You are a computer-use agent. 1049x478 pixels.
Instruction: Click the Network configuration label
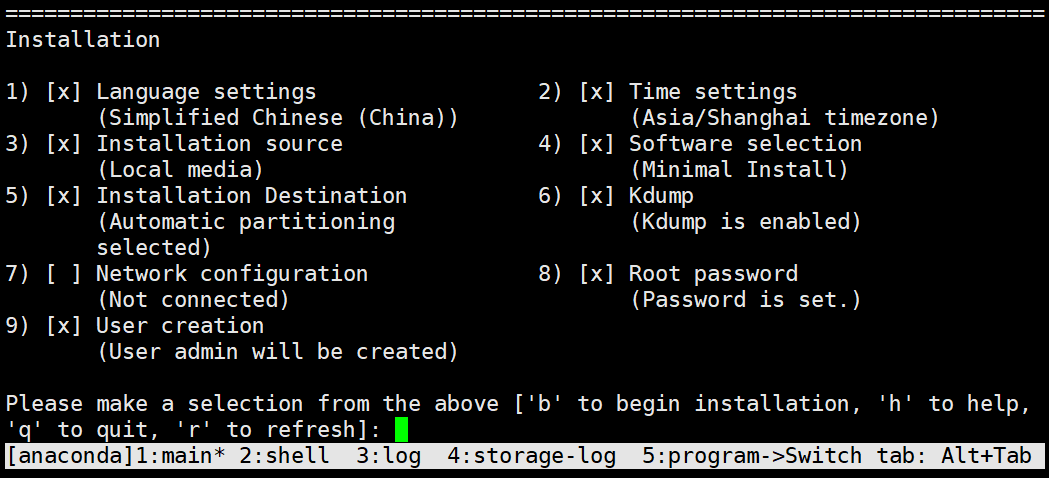232,274
